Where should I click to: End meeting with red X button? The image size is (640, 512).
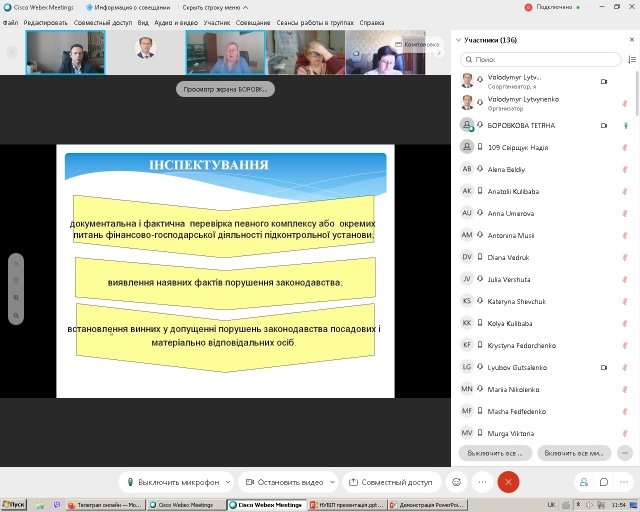[x=508, y=482]
